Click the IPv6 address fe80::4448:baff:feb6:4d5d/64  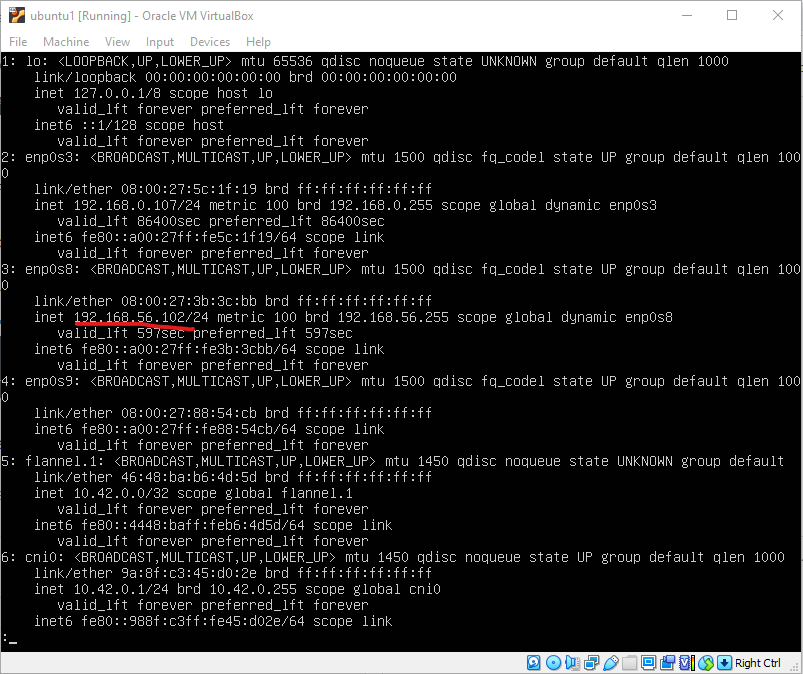[x=193, y=525]
